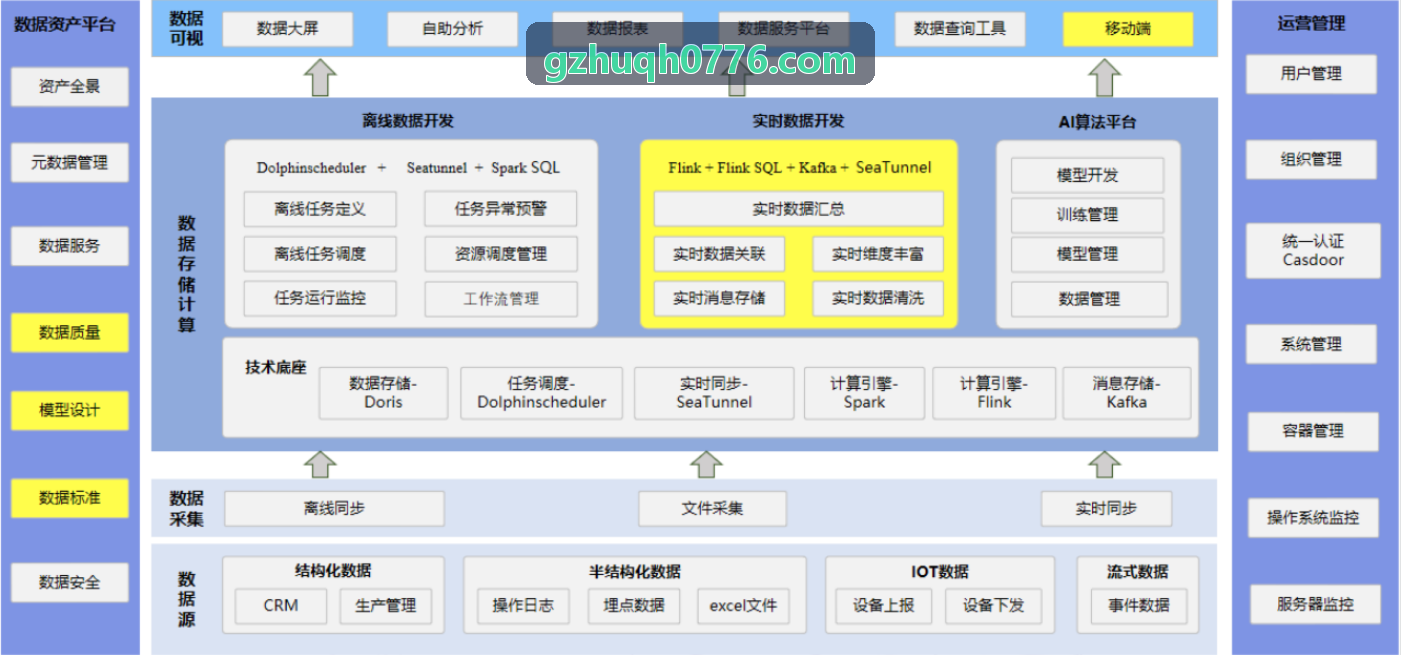Select the 统一认证 Casdoor box
Viewport: 1401px width, 655px height.
[1313, 251]
